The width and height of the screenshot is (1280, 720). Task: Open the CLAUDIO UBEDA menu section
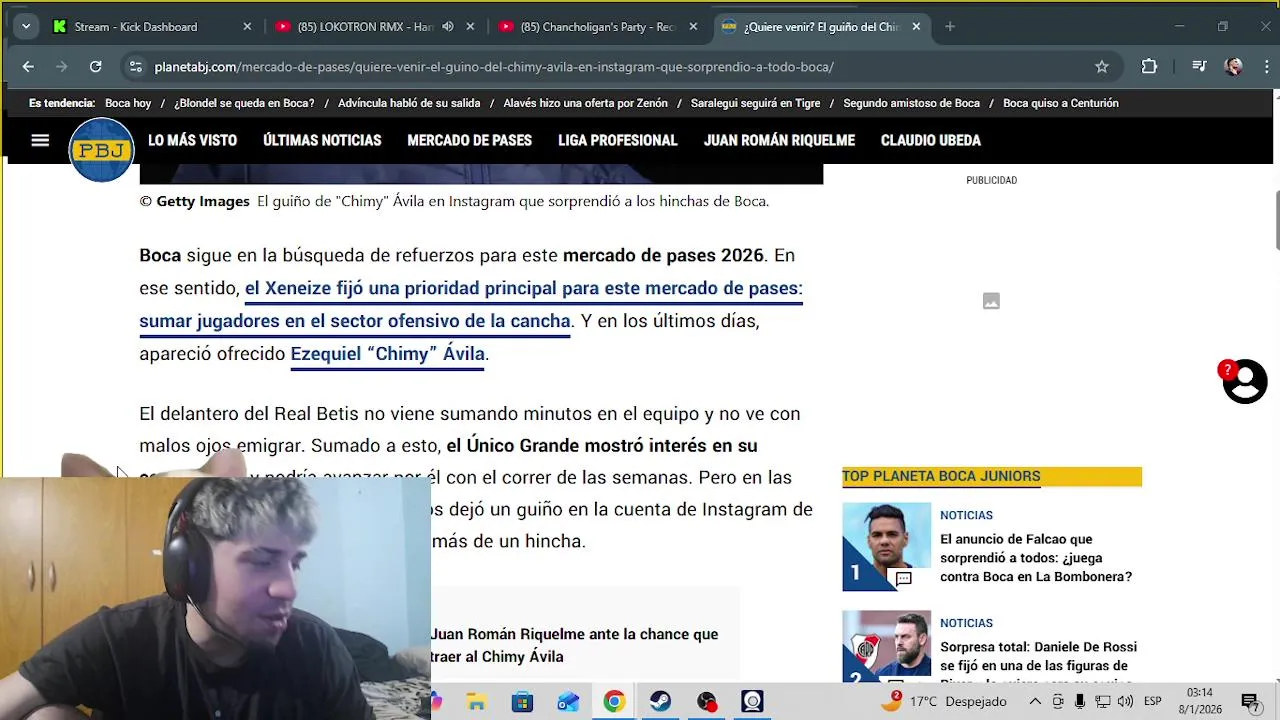(930, 141)
